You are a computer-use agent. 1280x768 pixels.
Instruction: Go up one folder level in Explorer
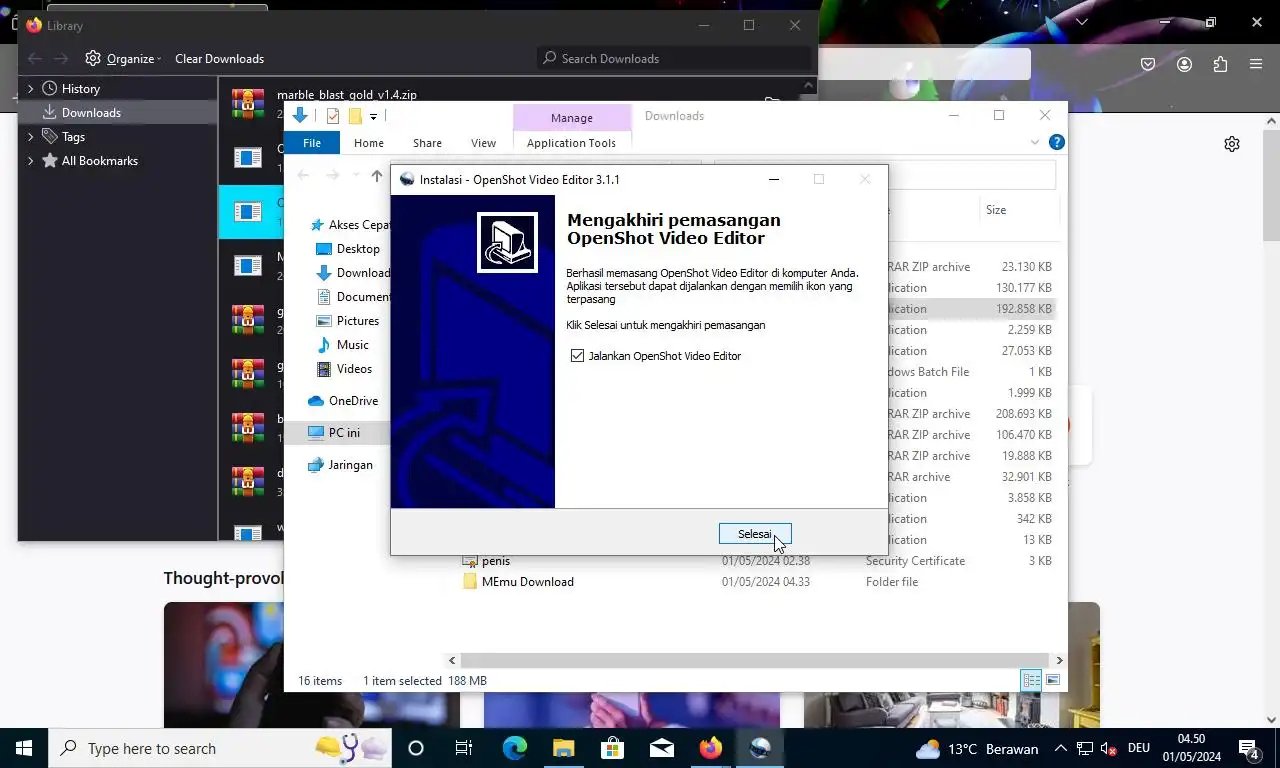coord(377,176)
